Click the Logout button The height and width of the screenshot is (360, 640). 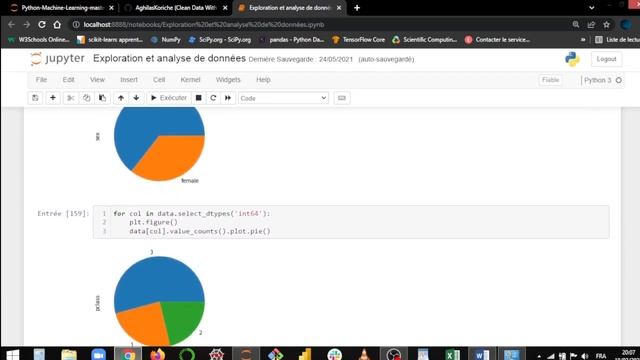[606, 59]
